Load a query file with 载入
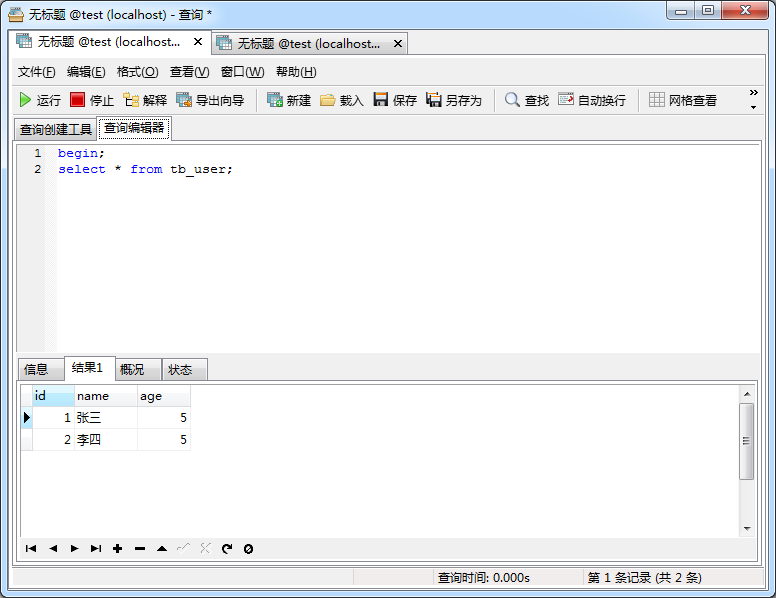This screenshot has width=776, height=598. (342, 100)
